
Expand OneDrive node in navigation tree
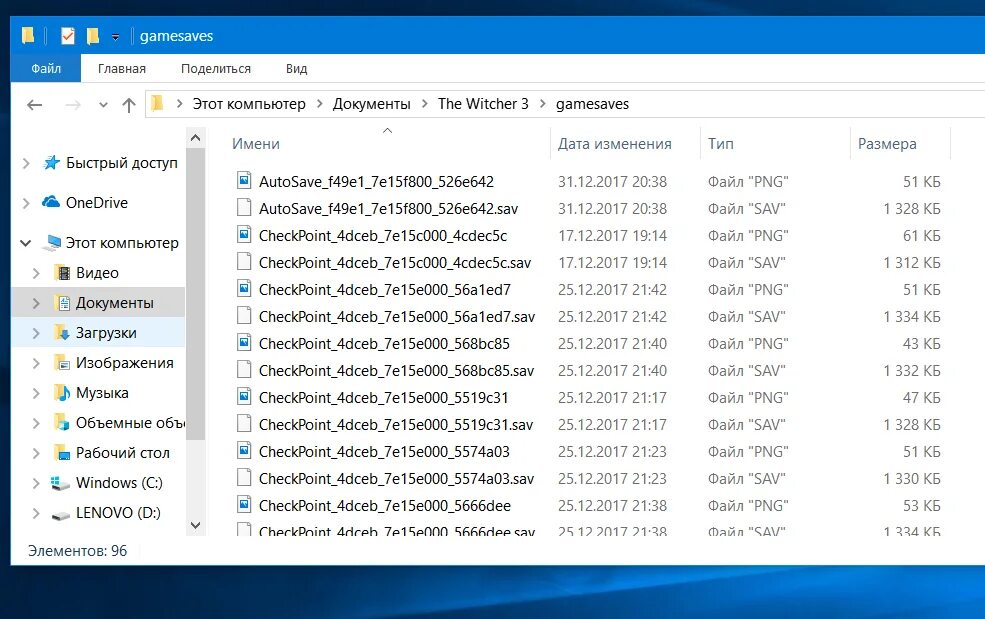[26, 203]
